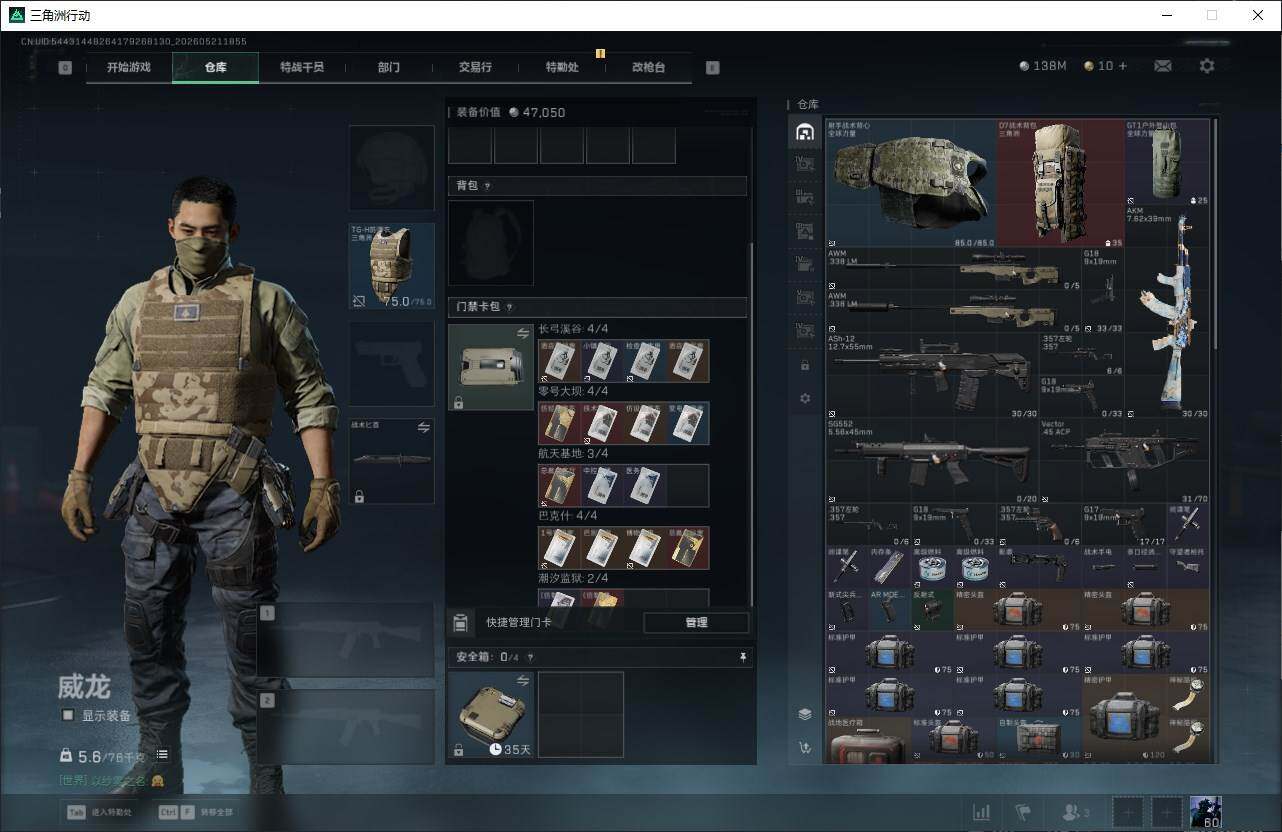Open game settings gear in top bar

point(1207,66)
